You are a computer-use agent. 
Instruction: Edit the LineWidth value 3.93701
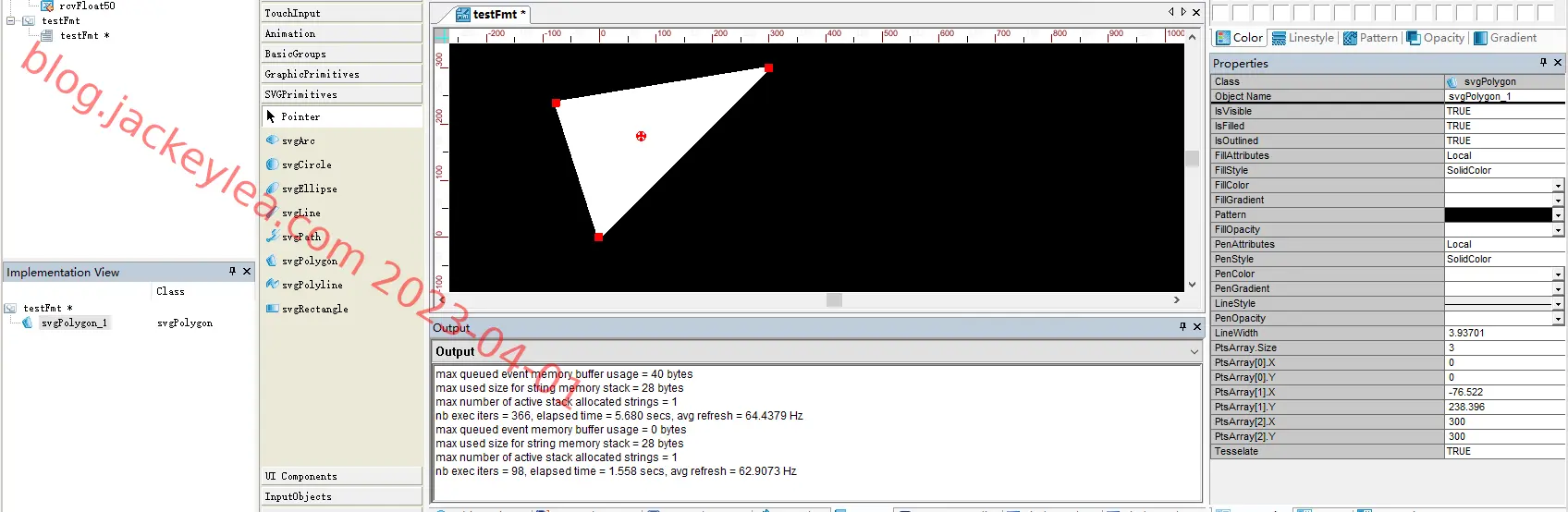(1504, 333)
